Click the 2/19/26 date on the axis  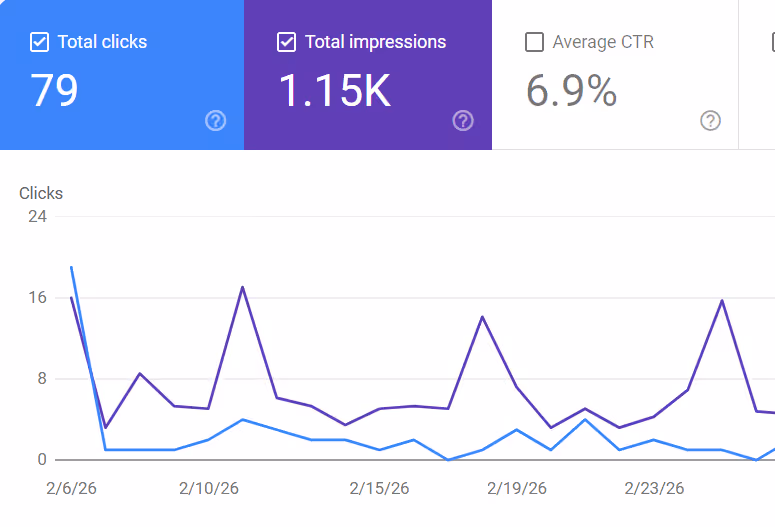click(x=517, y=489)
